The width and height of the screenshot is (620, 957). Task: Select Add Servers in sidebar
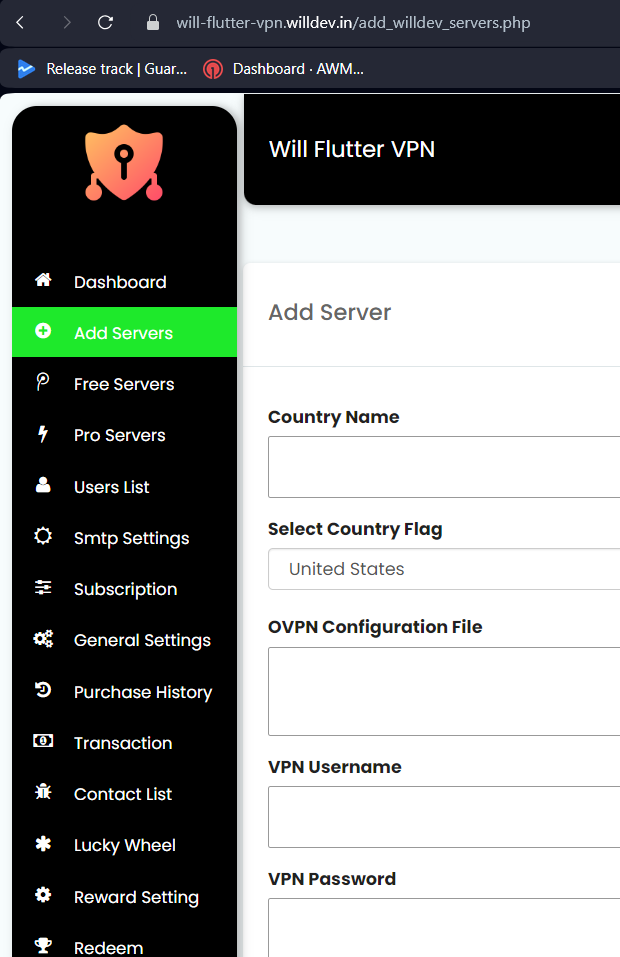click(124, 333)
